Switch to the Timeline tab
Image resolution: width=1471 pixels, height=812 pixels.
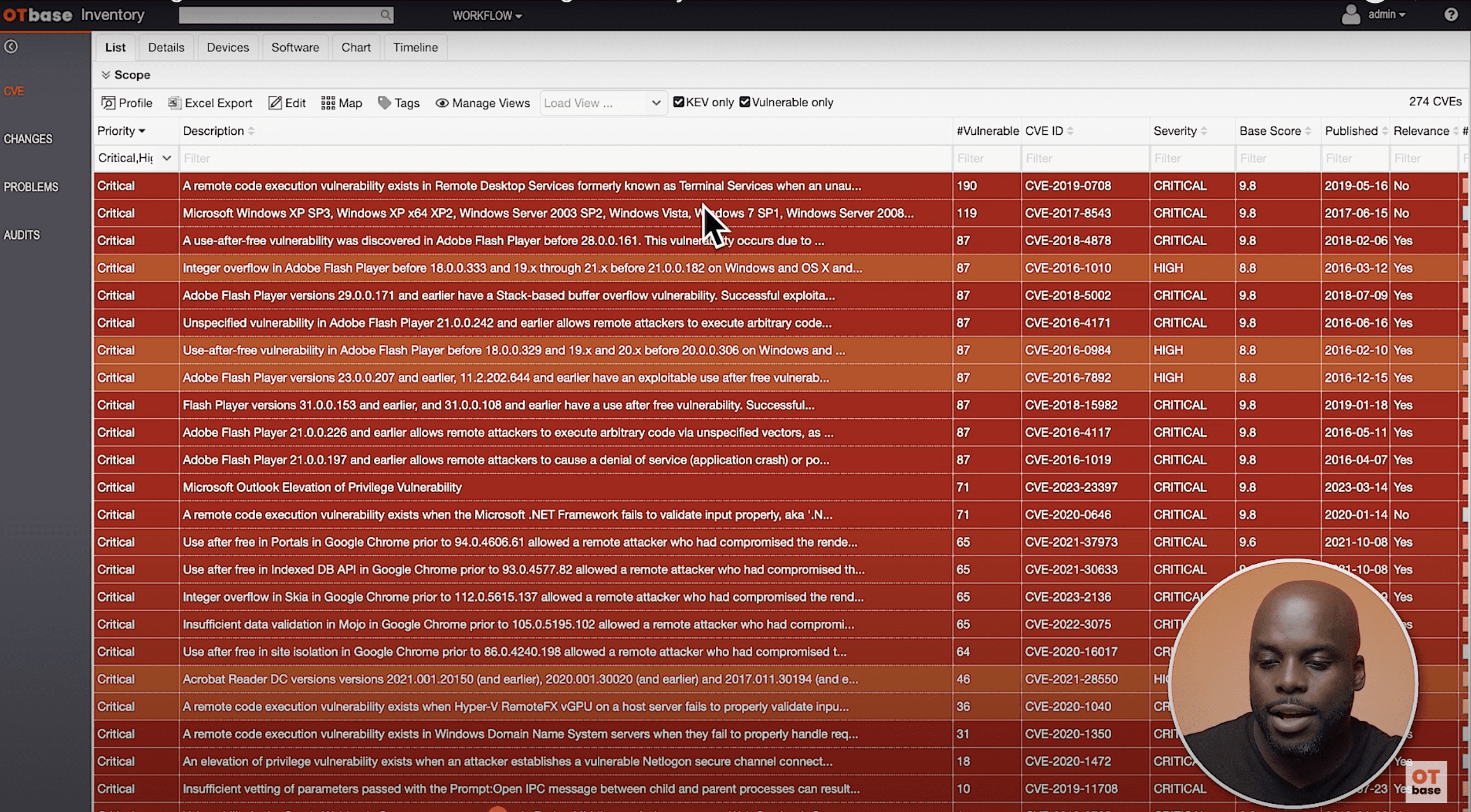tap(415, 47)
